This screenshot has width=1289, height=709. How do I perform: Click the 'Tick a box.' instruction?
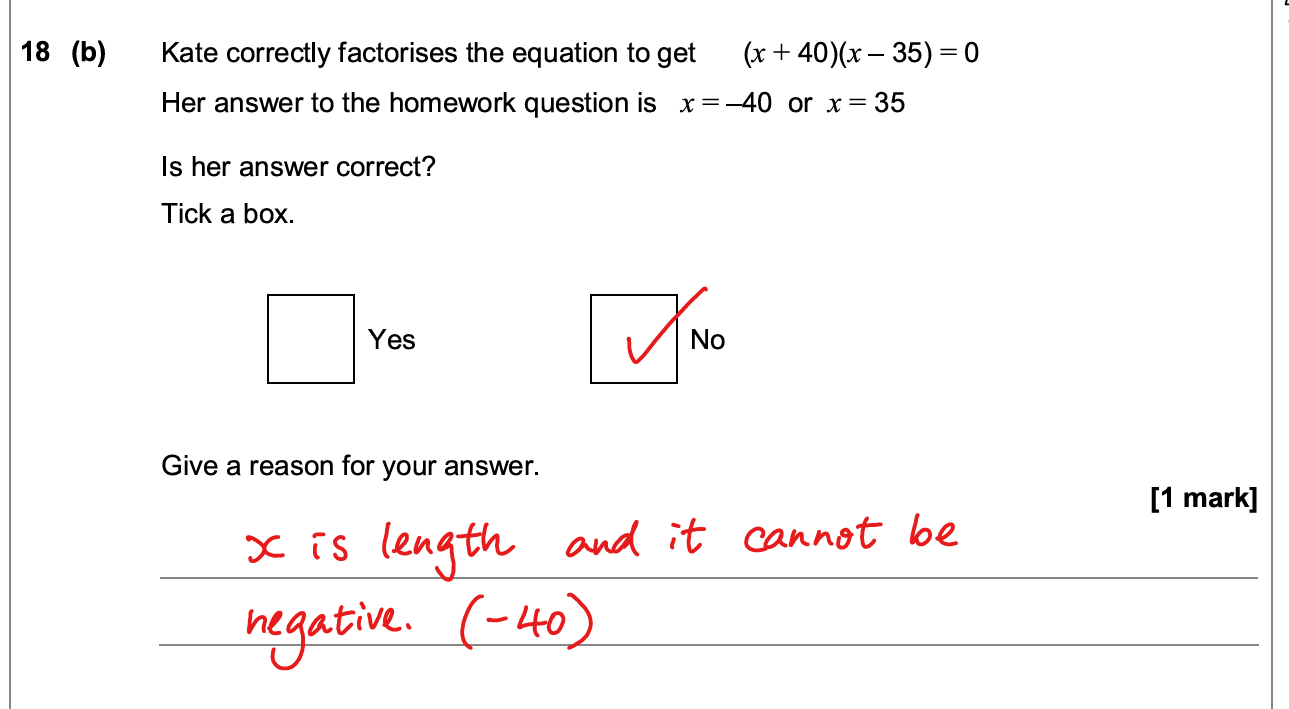(228, 214)
